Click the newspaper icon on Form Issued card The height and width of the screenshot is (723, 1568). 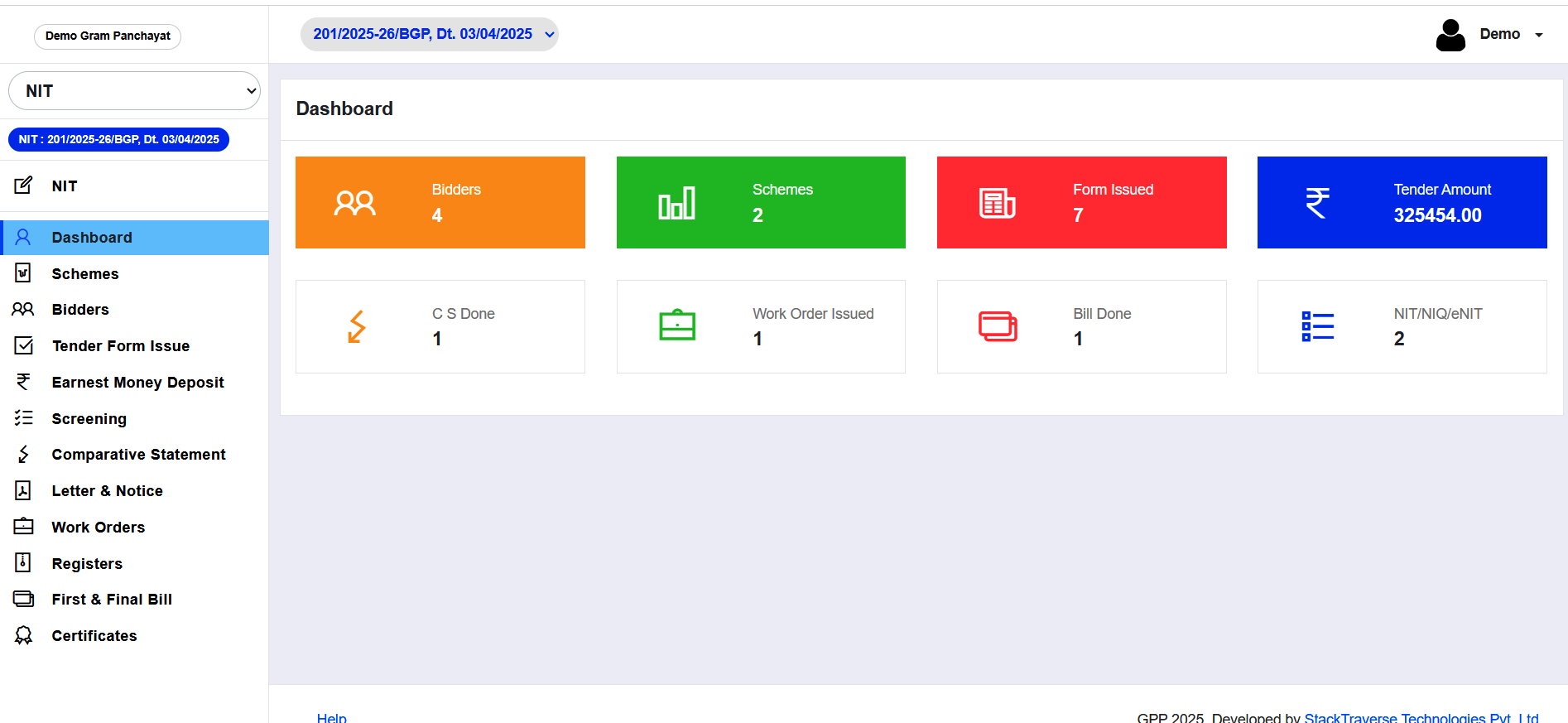[x=997, y=203]
